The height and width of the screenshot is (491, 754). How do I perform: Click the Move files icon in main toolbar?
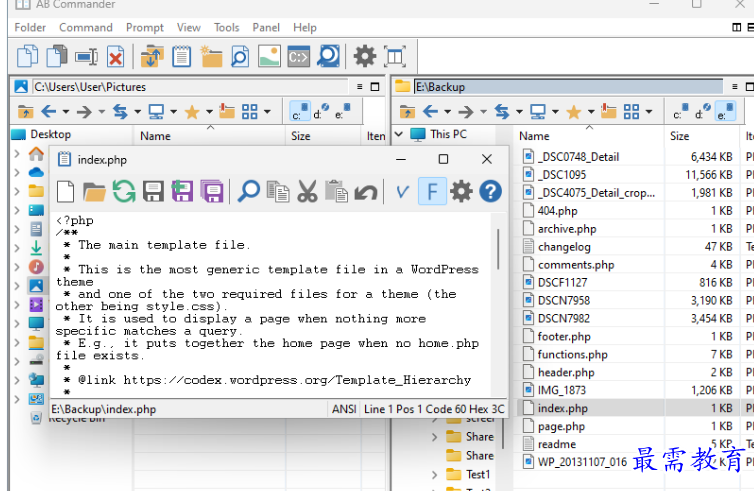[x=57, y=56]
